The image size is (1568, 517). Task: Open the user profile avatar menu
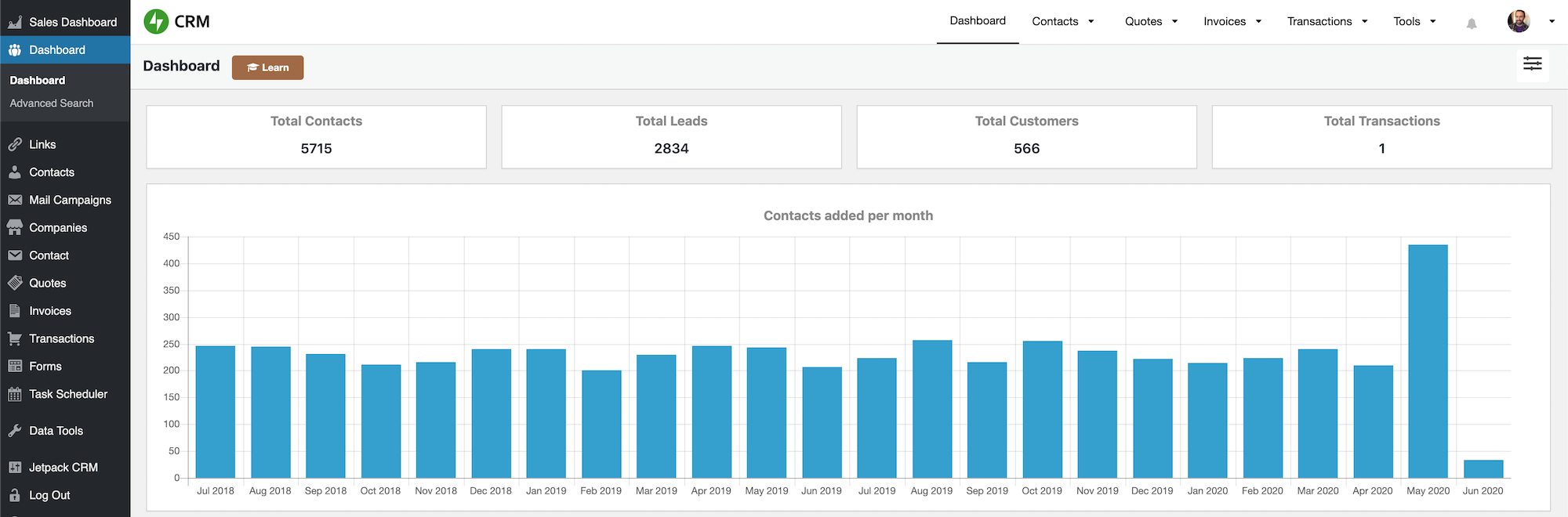pyautogui.click(x=1519, y=21)
